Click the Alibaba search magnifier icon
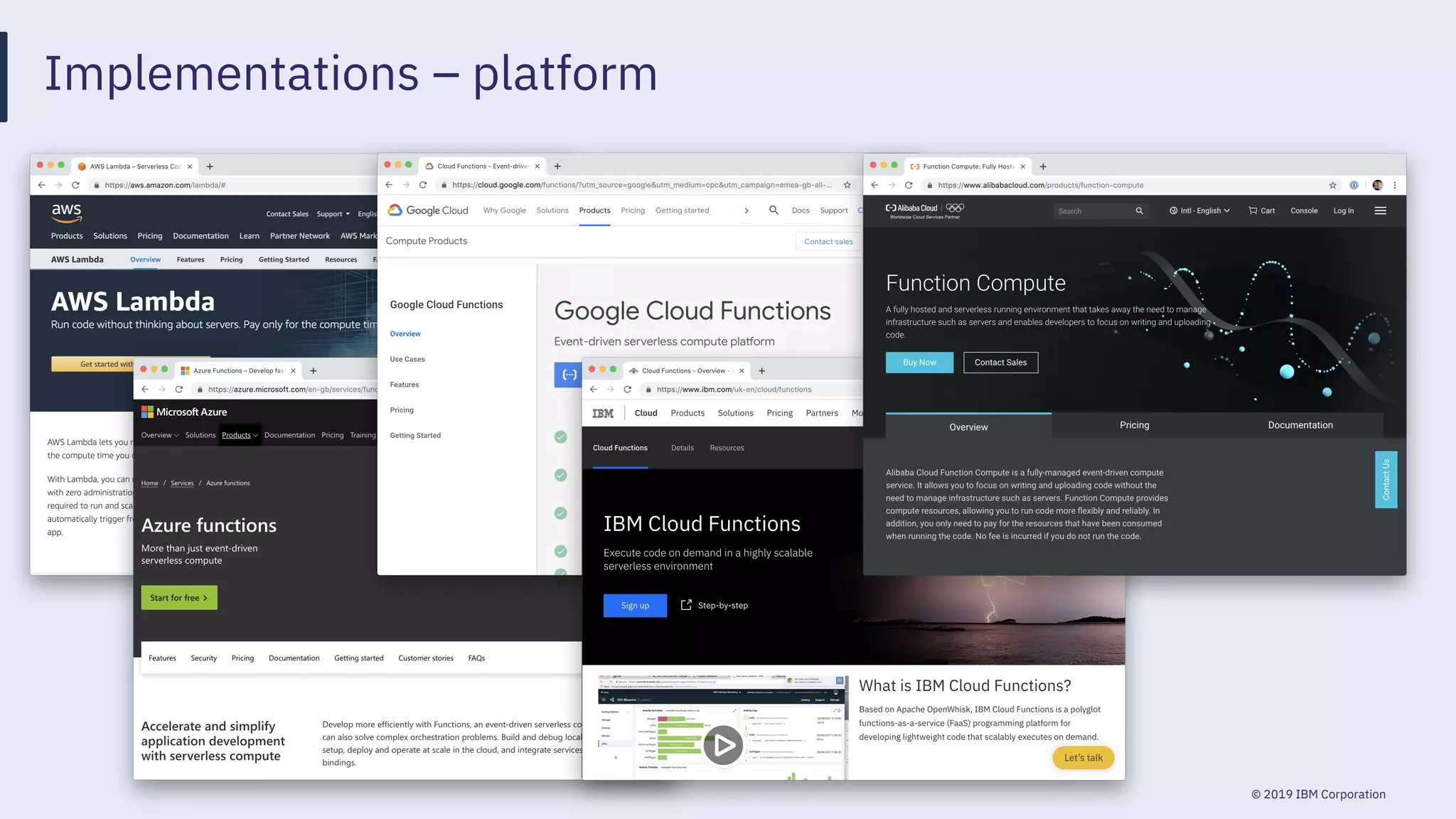Image resolution: width=1456 pixels, height=819 pixels. point(1140,210)
